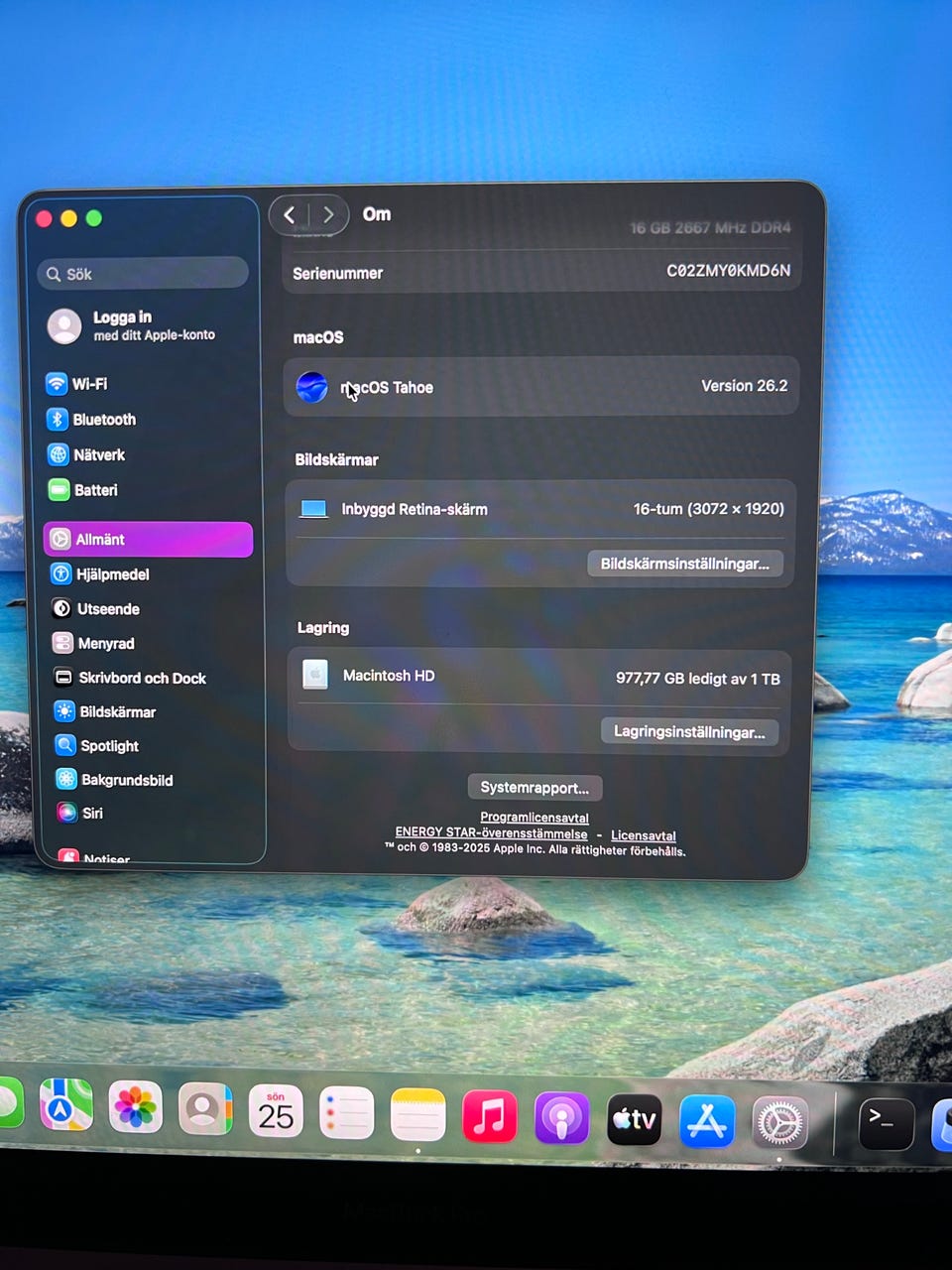Viewport: 952px width, 1270px height.
Task: Open the Programlicensavtal link
Action: click(535, 818)
